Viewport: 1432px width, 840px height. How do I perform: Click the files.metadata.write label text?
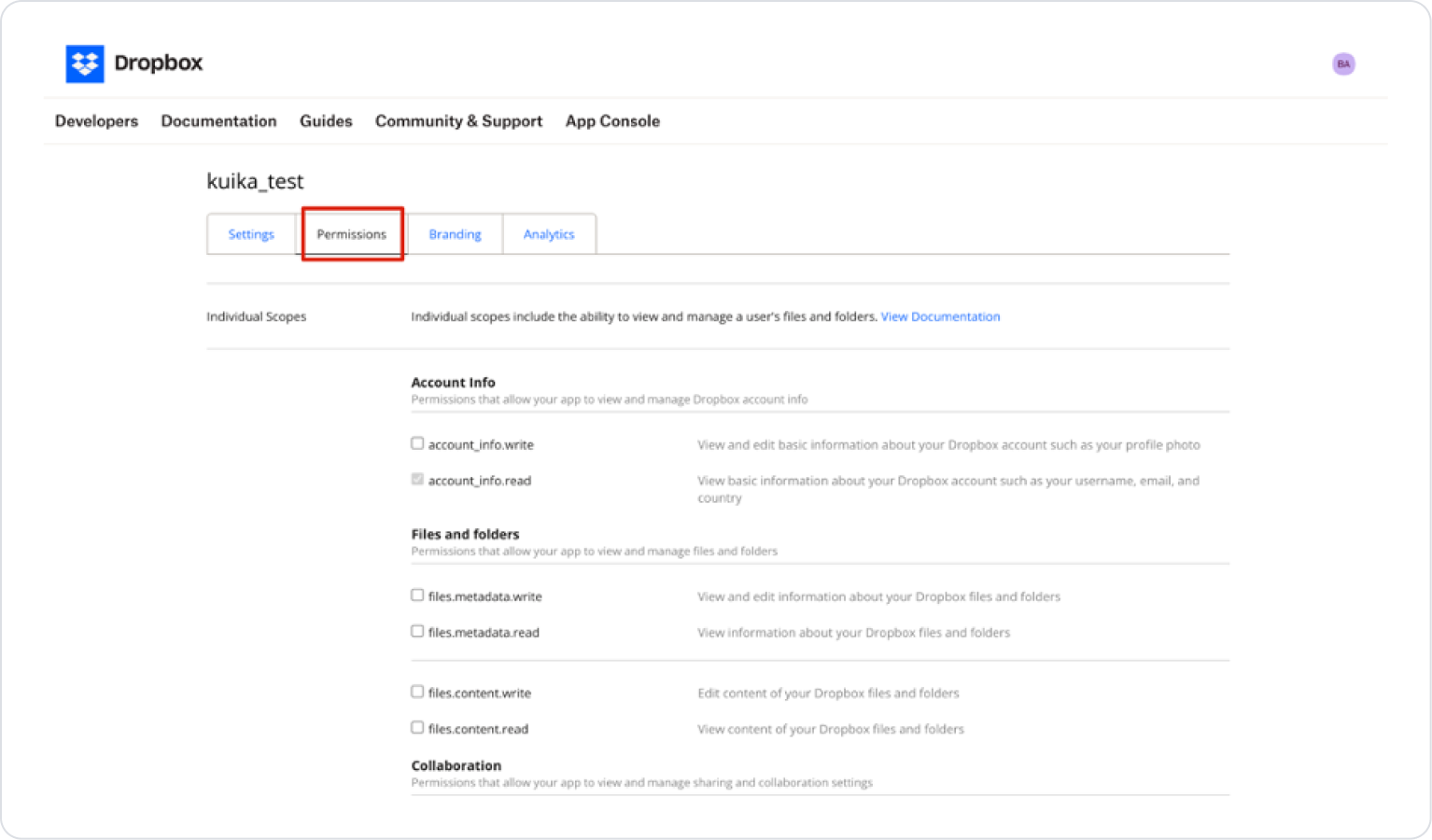[x=484, y=596]
